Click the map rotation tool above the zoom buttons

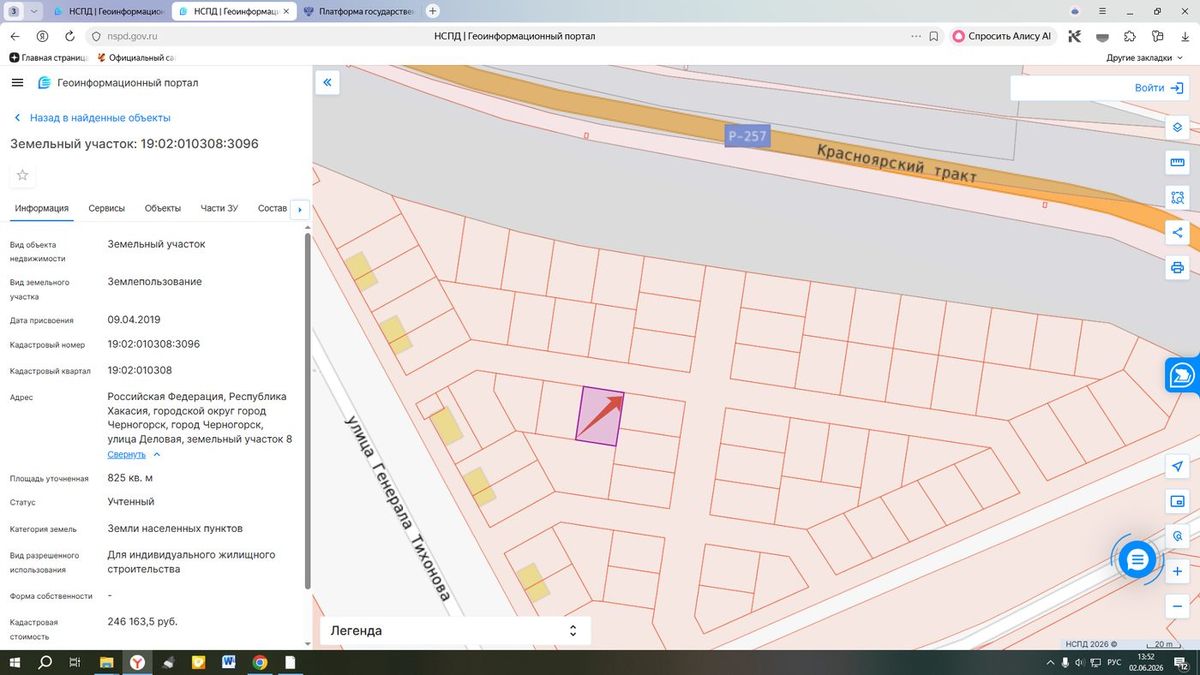coord(1177,537)
